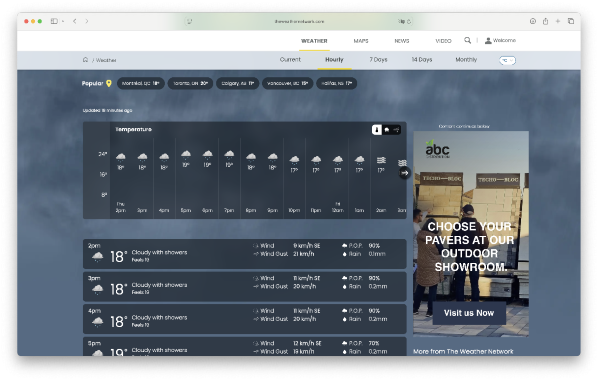Select the temperature thermometer chart view icon
The height and width of the screenshot is (381, 600).
(x=377, y=130)
